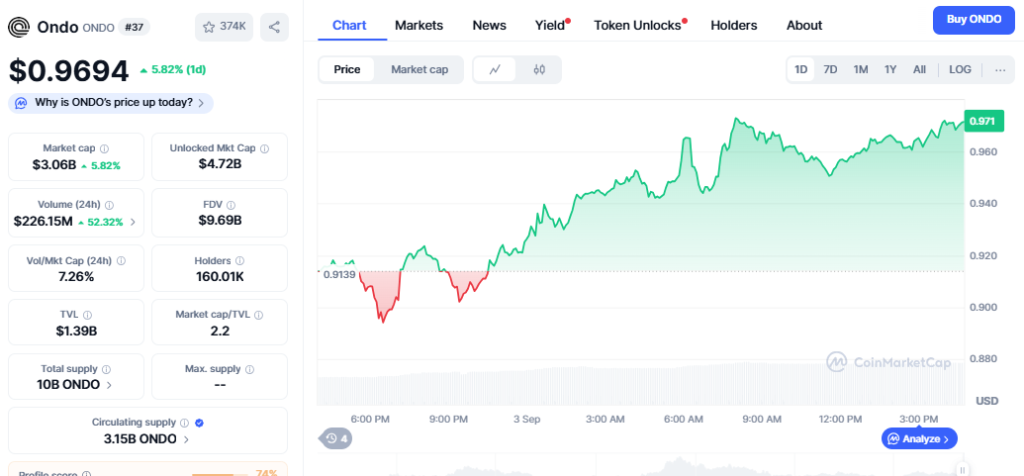This screenshot has height=476, width=1024.
Task: Open the chart events badge showing 4
Action: pos(336,438)
